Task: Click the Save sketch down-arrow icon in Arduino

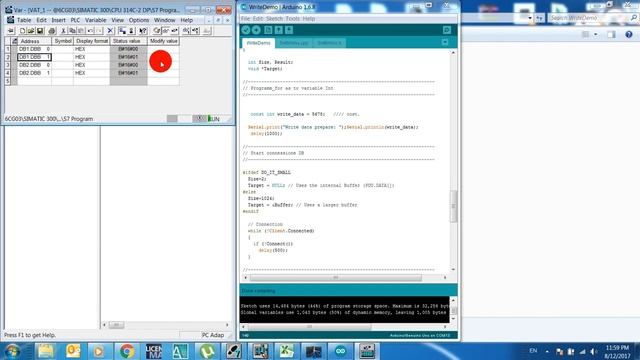Action: pyautogui.click(x=289, y=30)
